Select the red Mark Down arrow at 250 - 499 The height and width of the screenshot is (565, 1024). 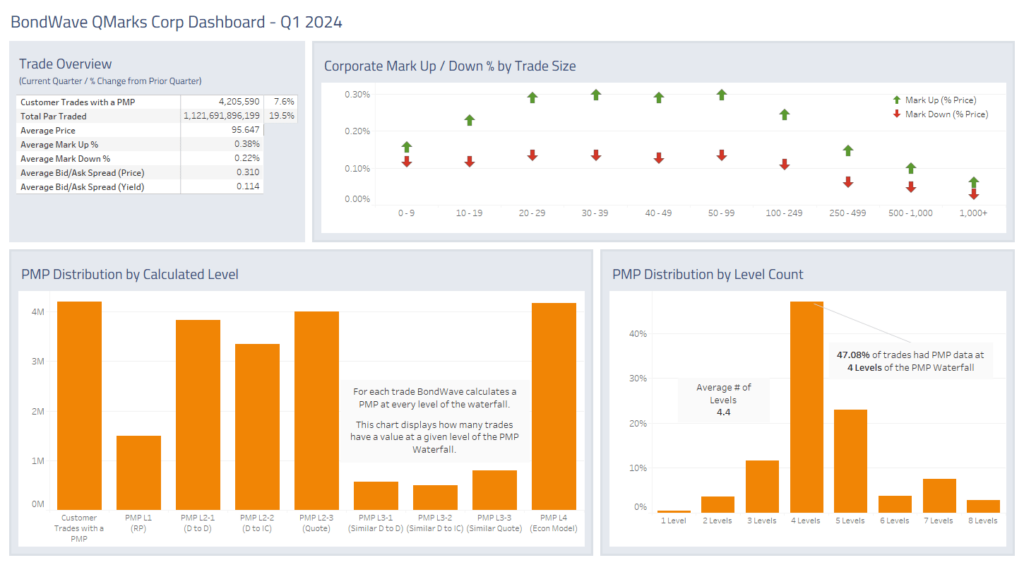(x=847, y=182)
